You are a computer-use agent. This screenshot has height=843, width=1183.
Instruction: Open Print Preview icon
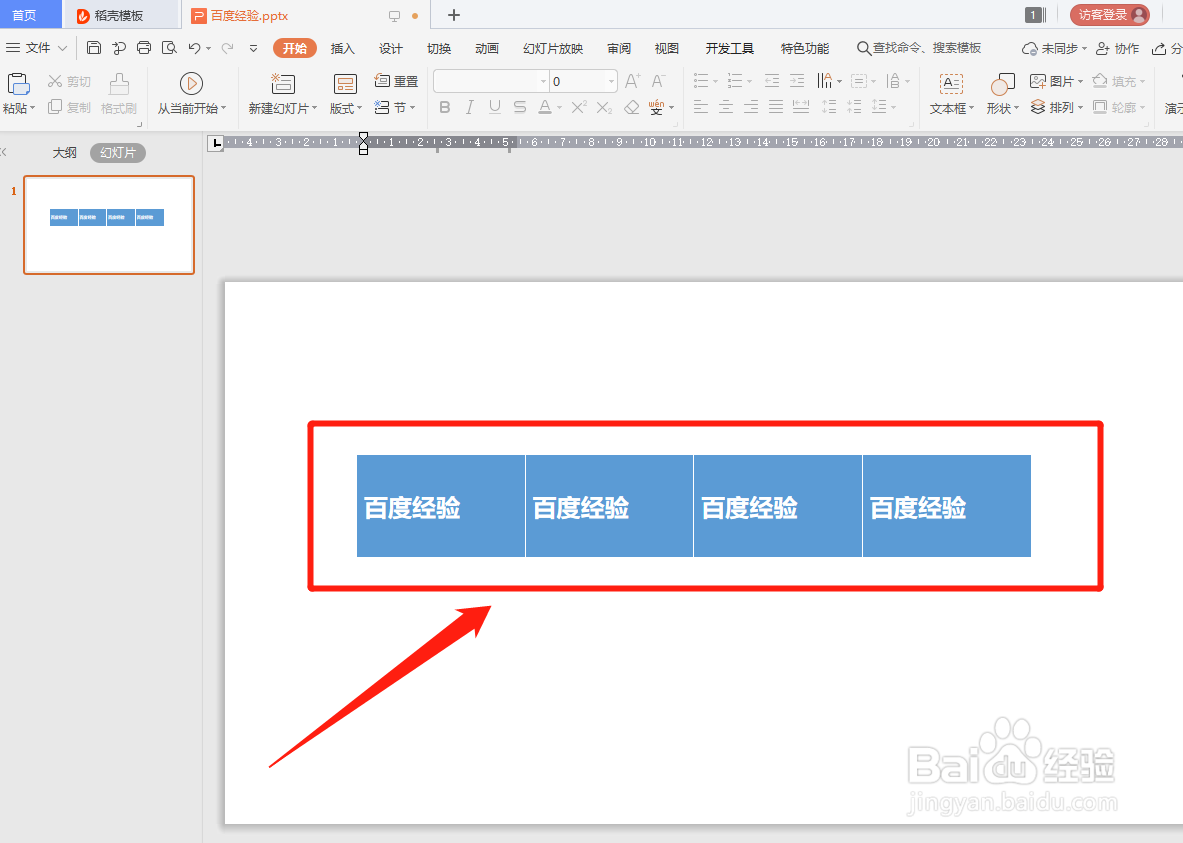coord(170,48)
